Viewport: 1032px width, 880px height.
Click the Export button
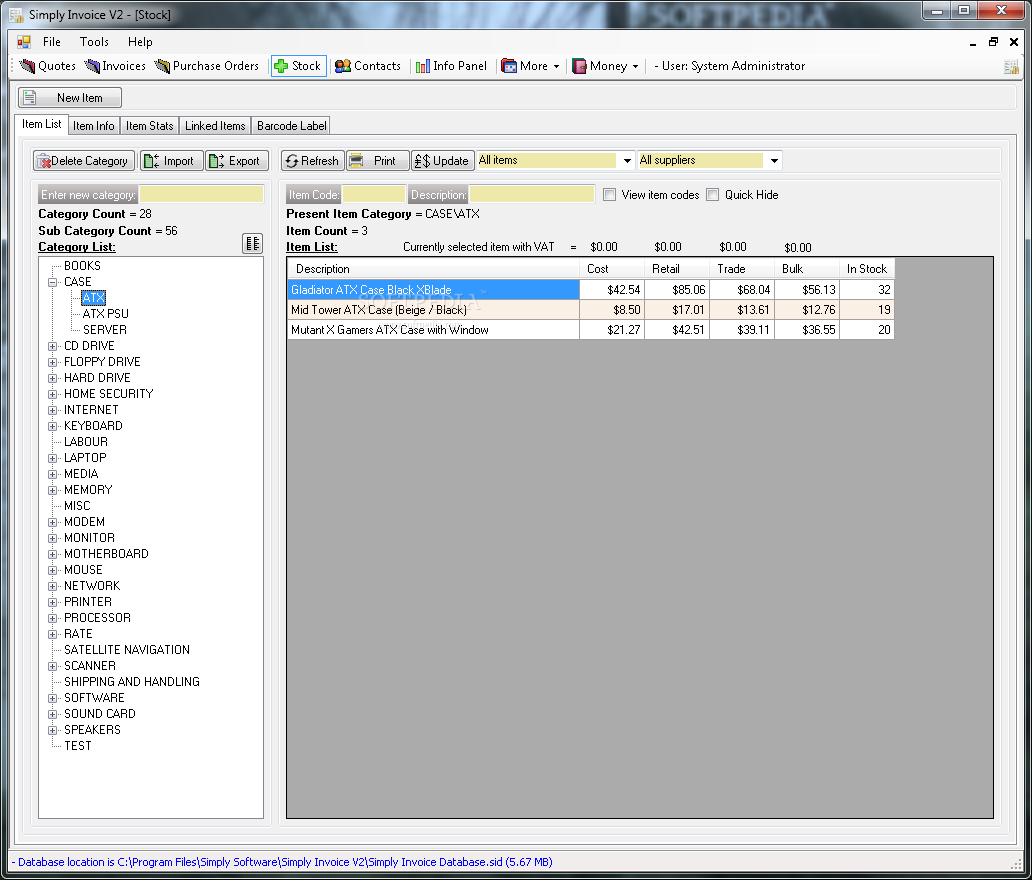[x=237, y=161]
